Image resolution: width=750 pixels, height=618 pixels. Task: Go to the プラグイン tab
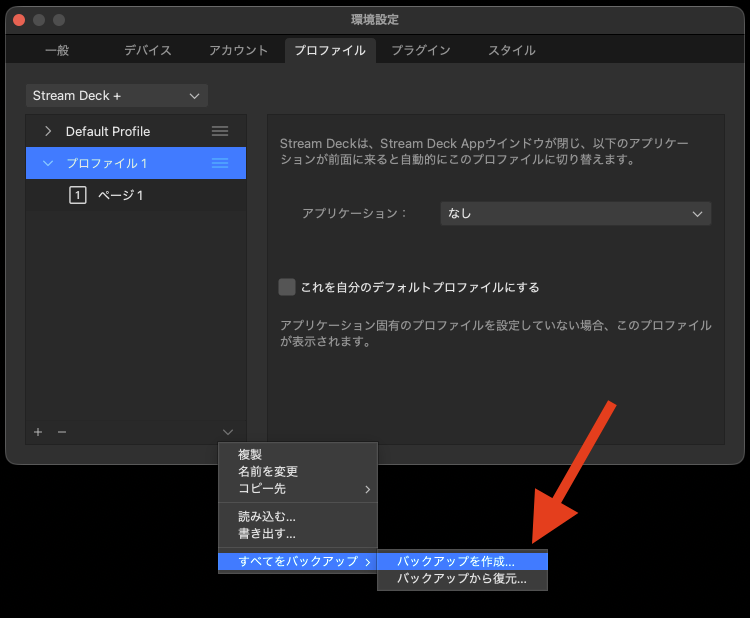coord(421,50)
